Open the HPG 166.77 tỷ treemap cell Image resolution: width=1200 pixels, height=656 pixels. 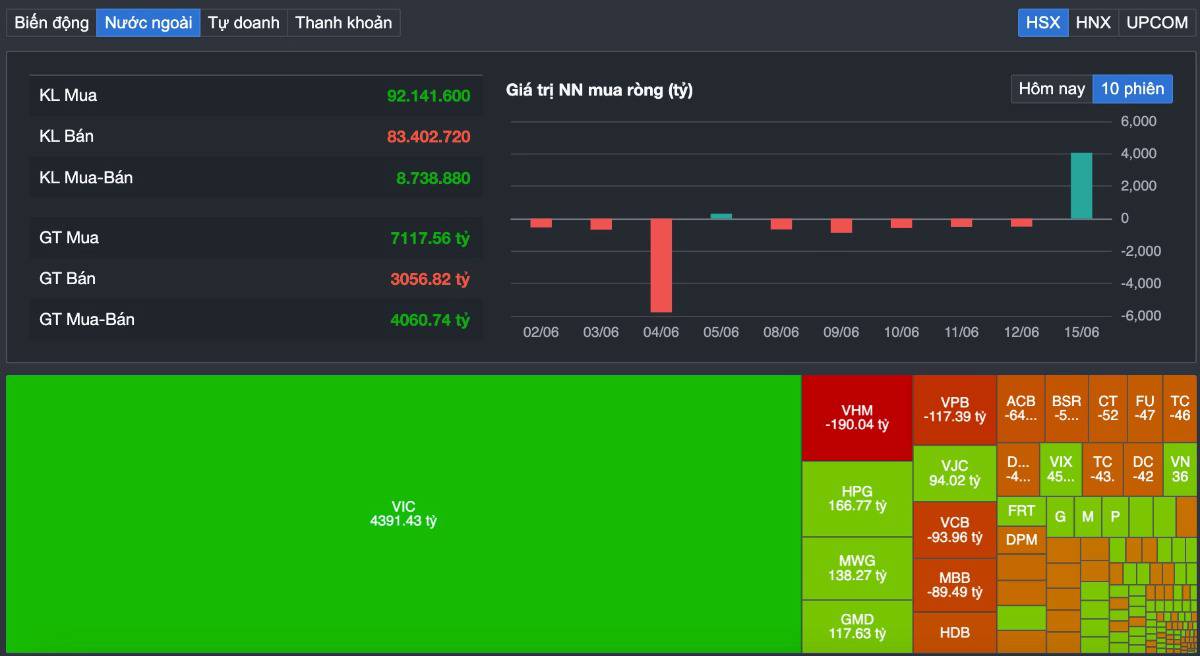(x=857, y=499)
